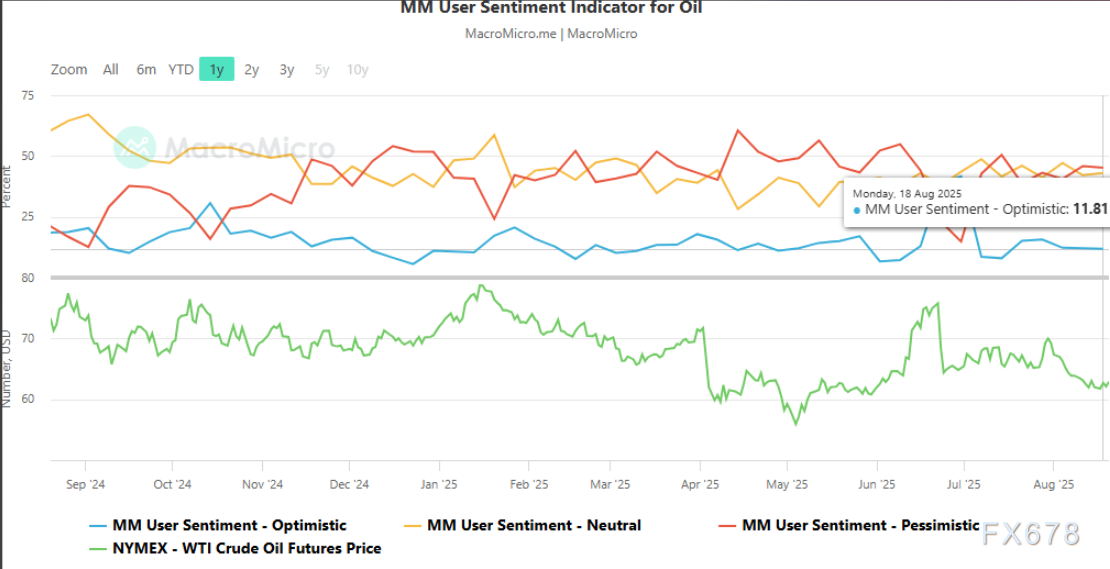The image size is (1110, 569).
Task: Set zoom range to 6m
Action: click(x=146, y=69)
